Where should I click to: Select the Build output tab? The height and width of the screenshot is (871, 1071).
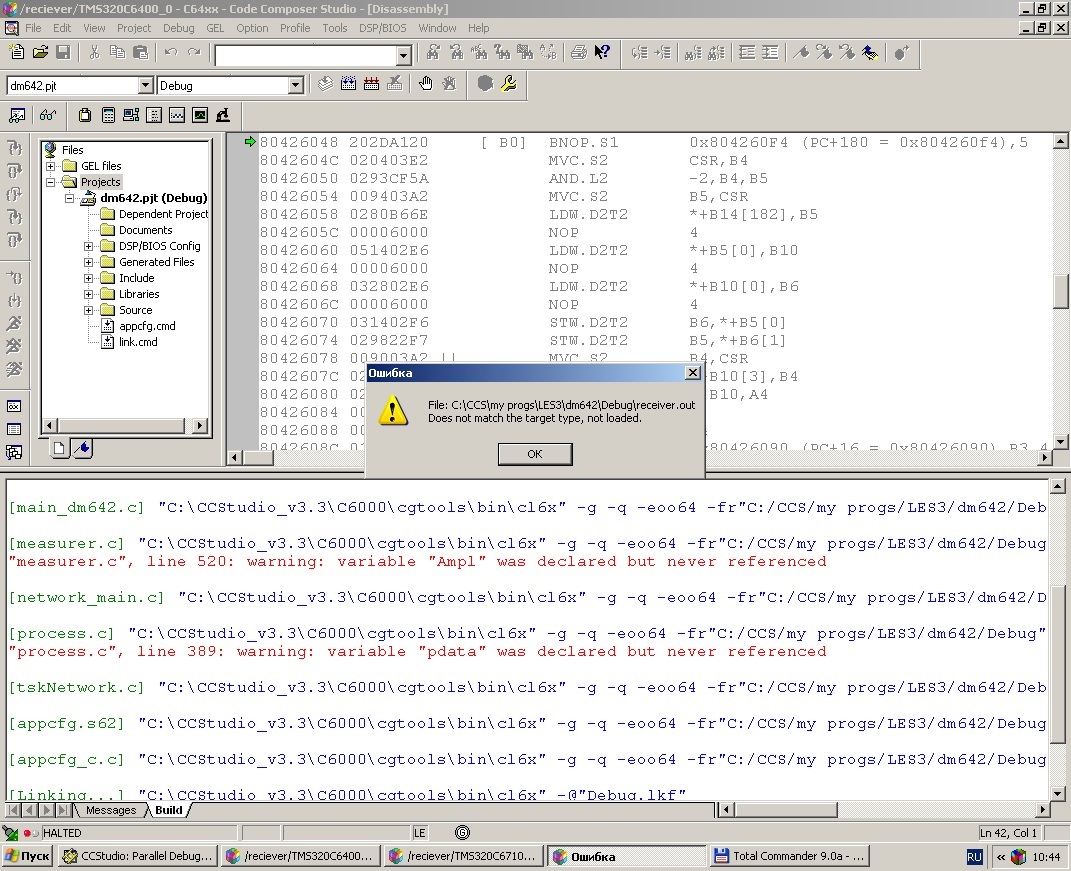[x=169, y=810]
